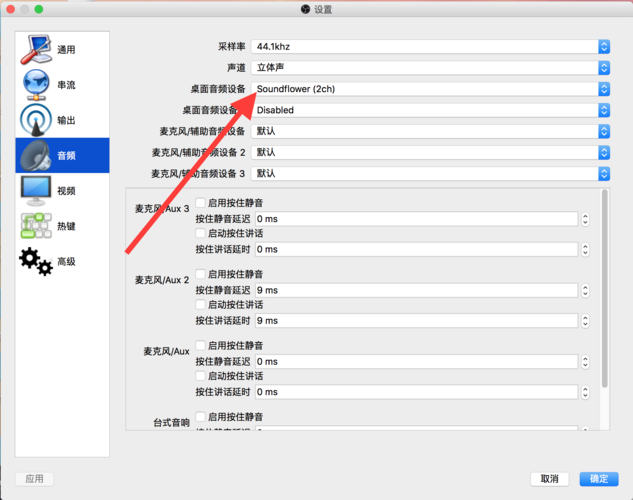This screenshot has height=500, width=633.
Task: Open the 通用 (General) settings icon
Action: click(34, 49)
